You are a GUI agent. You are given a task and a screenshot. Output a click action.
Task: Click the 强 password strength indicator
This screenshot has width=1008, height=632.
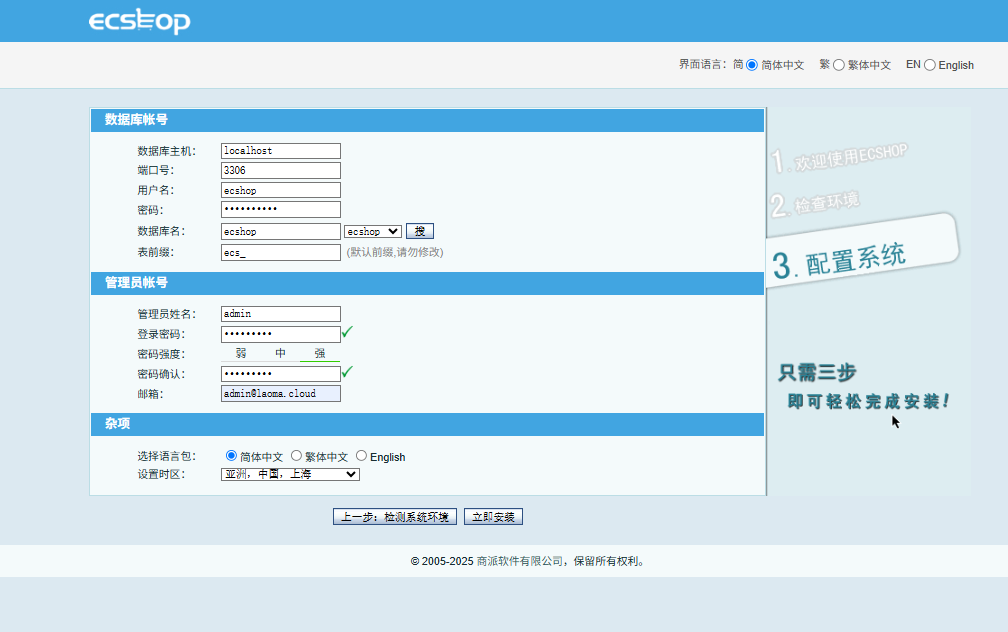[320, 354]
